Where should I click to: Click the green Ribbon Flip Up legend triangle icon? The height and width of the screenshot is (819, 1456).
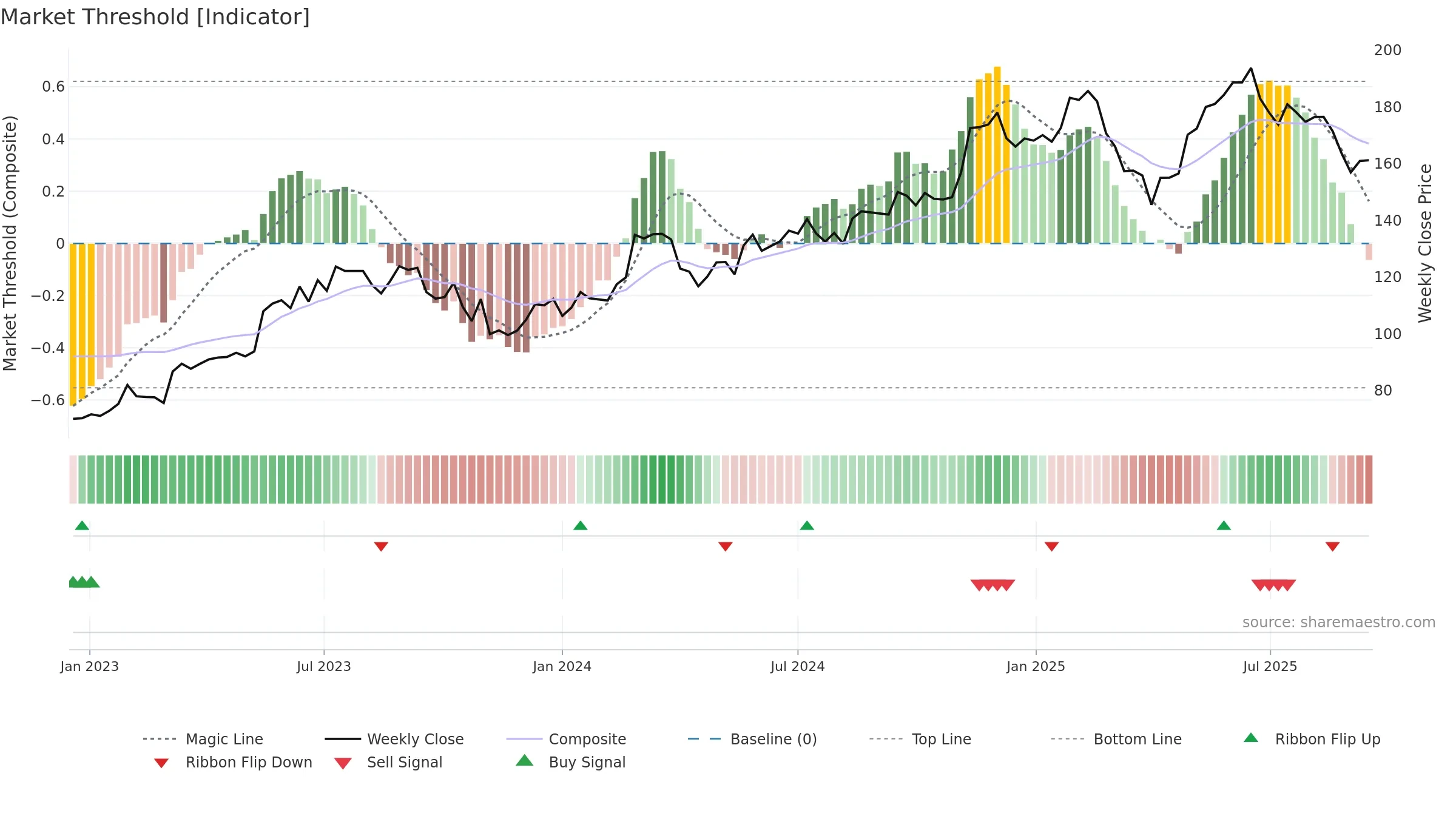[x=1251, y=738]
